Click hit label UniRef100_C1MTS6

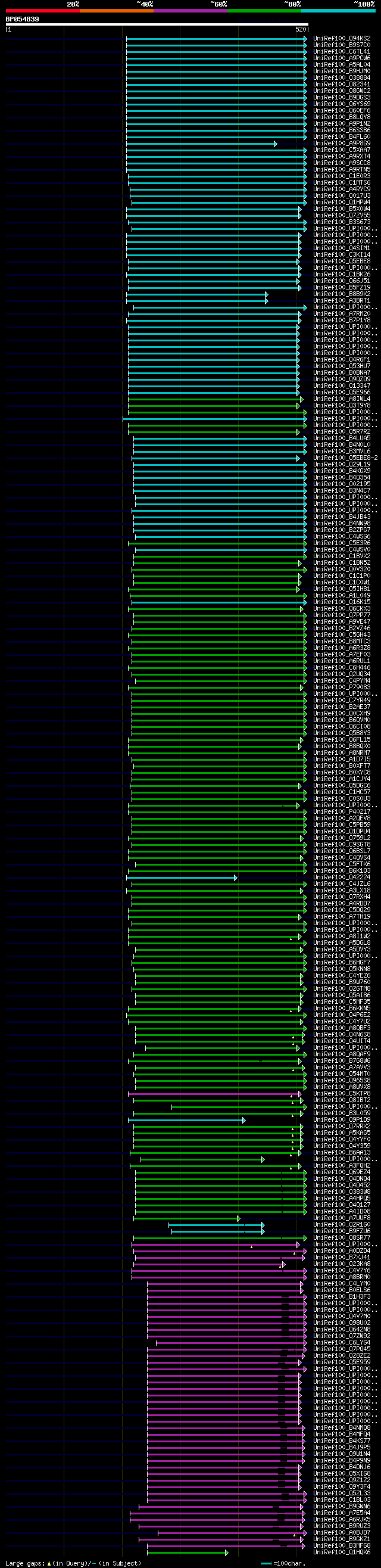click(342, 183)
